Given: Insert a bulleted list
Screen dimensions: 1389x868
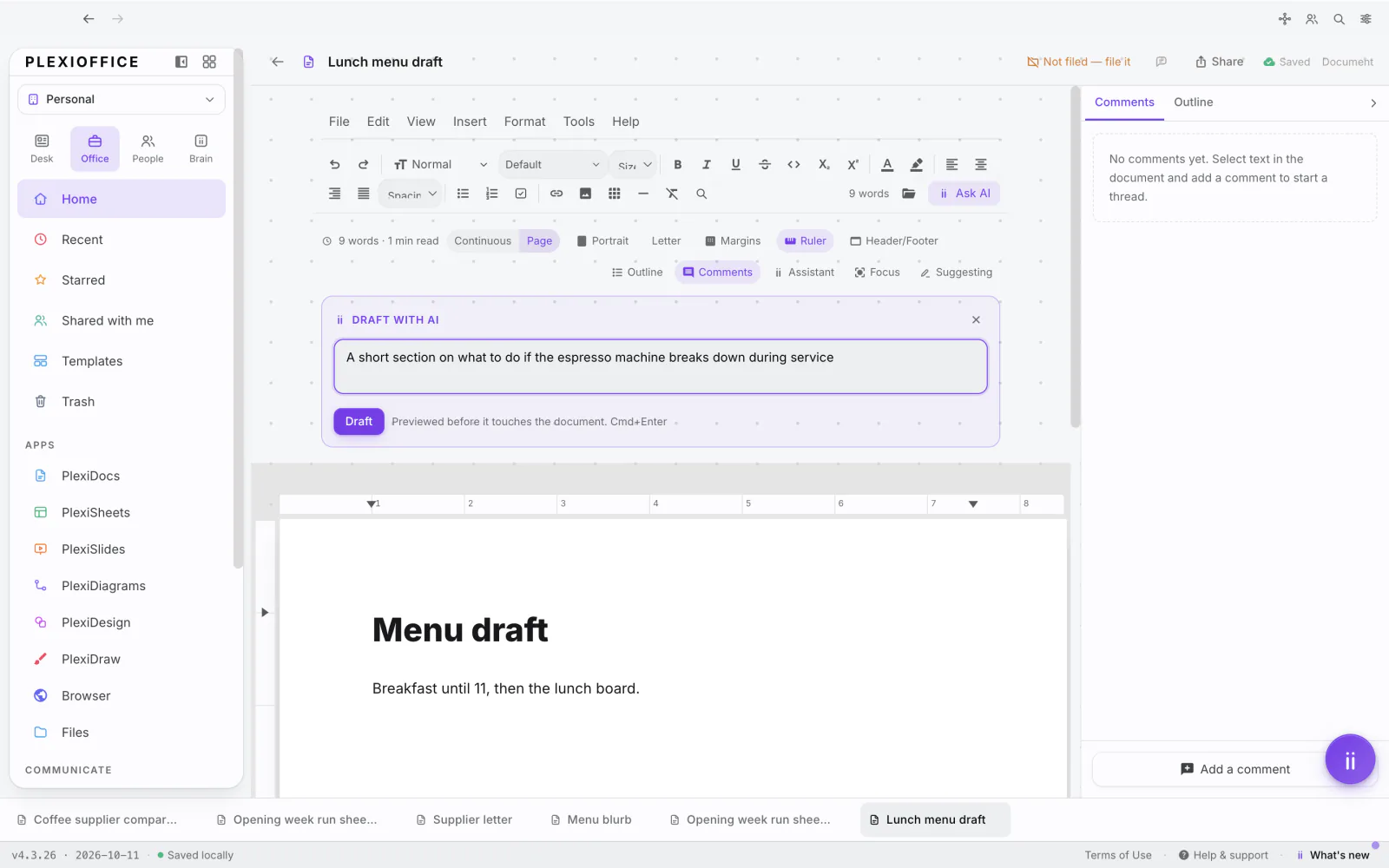Looking at the screenshot, I should click(464, 194).
